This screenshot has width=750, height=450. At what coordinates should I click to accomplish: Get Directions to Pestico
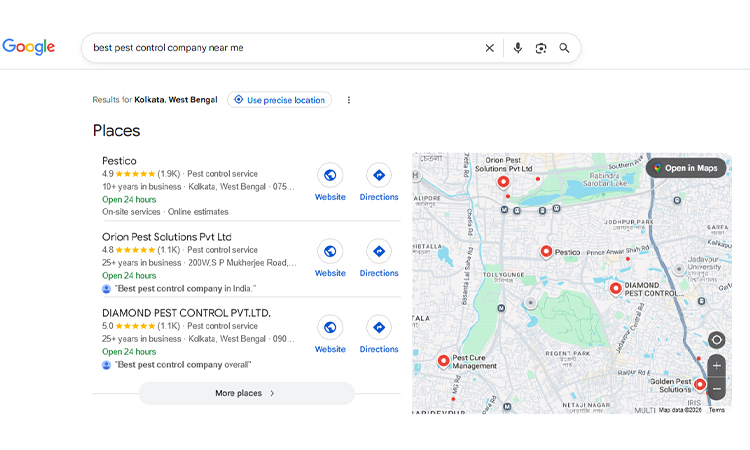click(x=379, y=175)
